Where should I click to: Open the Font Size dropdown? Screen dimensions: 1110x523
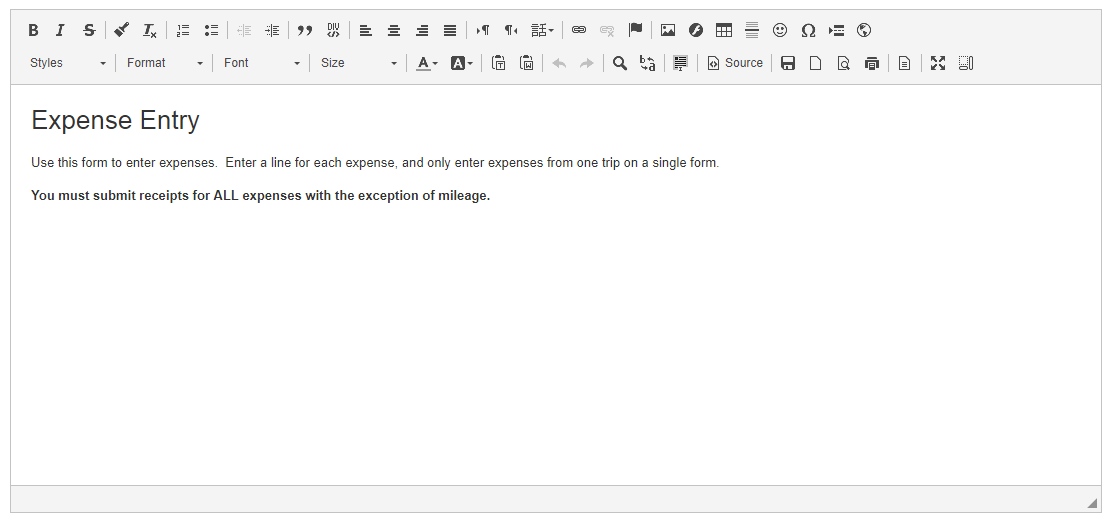coord(358,63)
